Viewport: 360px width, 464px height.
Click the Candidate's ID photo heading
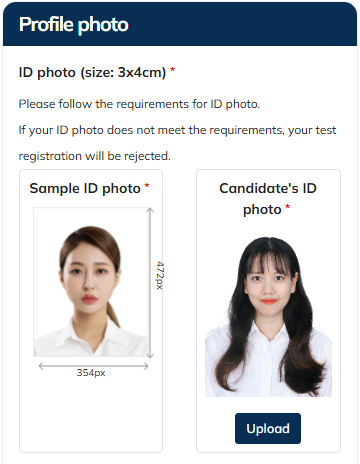[268, 199]
